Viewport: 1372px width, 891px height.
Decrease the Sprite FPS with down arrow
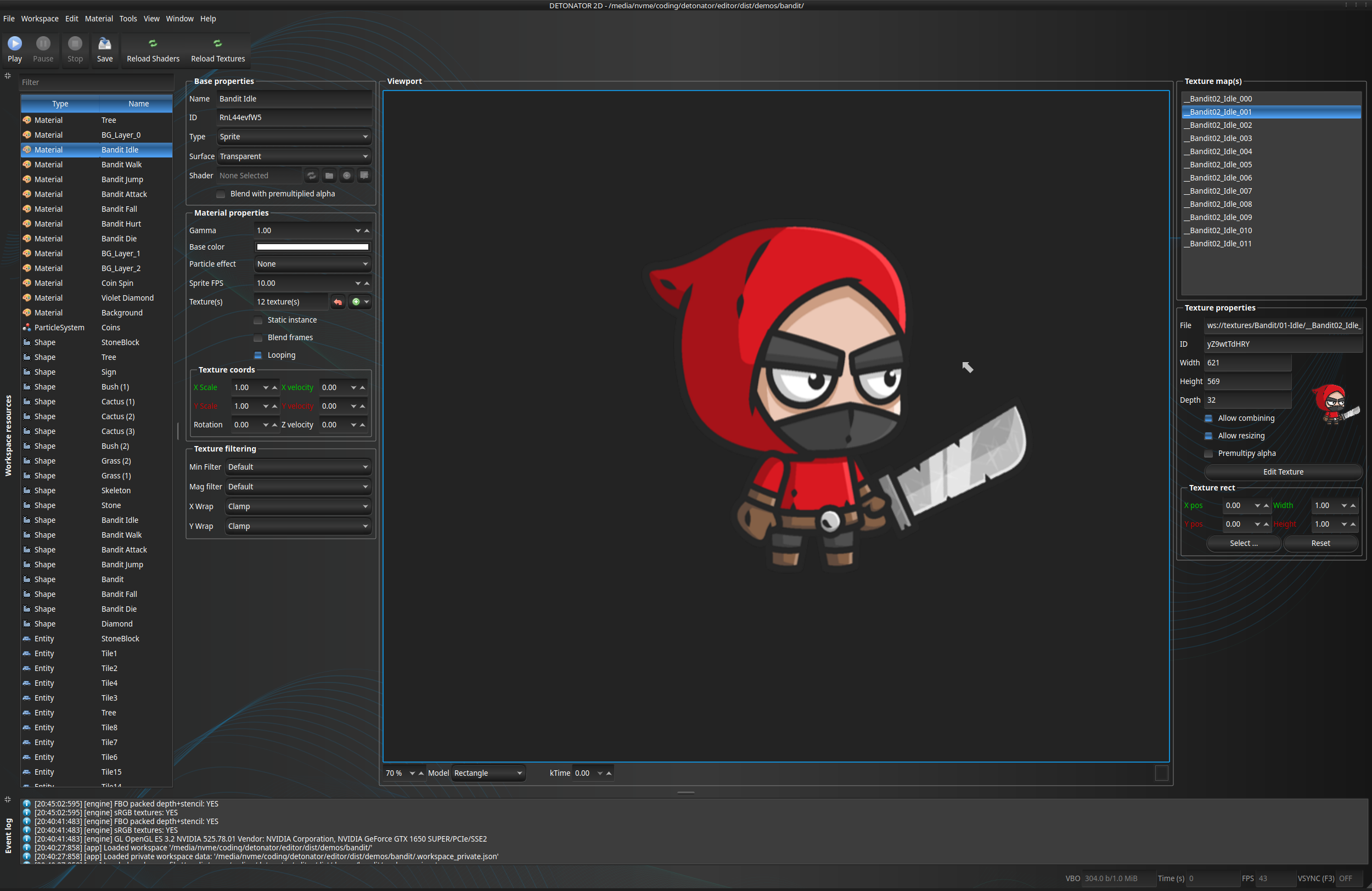(358, 284)
